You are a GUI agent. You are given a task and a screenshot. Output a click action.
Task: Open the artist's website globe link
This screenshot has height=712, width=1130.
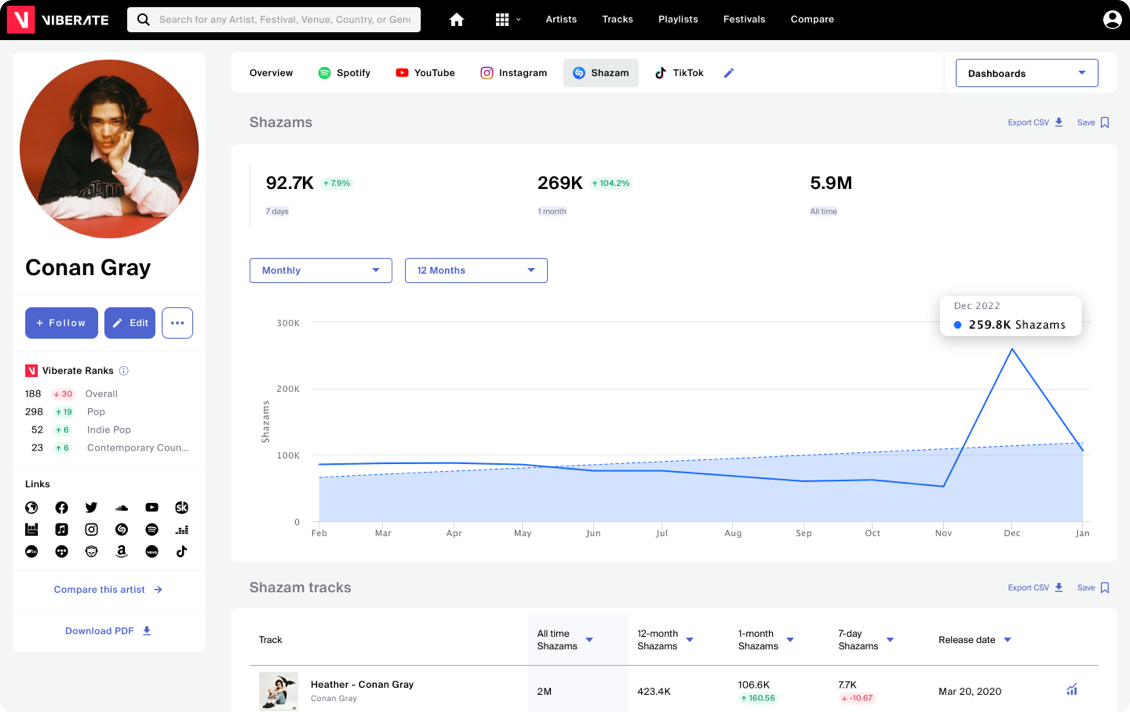pos(32,507)
